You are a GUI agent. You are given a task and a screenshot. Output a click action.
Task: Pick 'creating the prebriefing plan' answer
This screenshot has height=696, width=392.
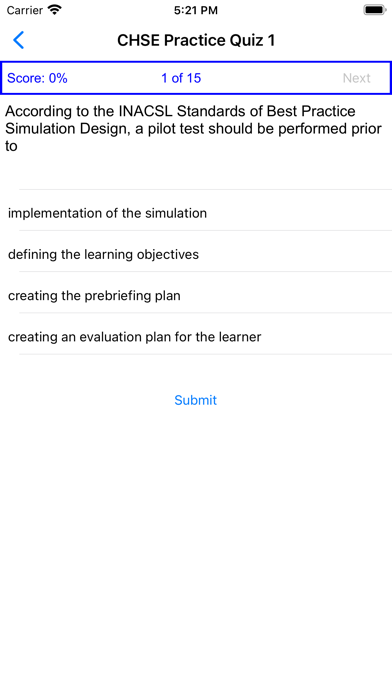[196, 296]
